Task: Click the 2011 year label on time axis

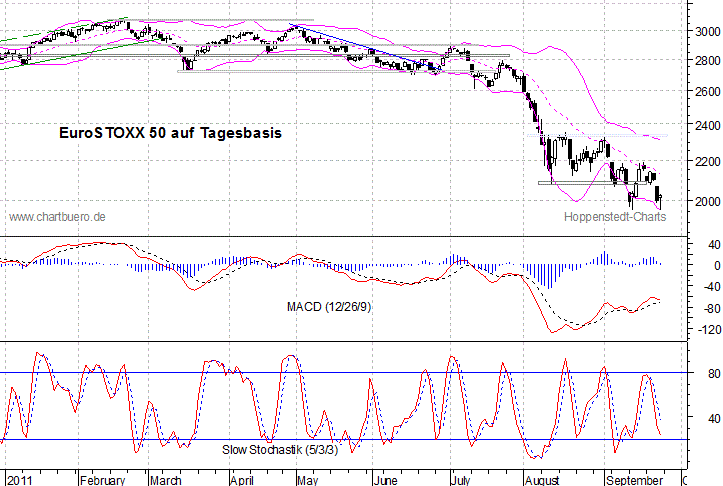Action: coord(20,480)
